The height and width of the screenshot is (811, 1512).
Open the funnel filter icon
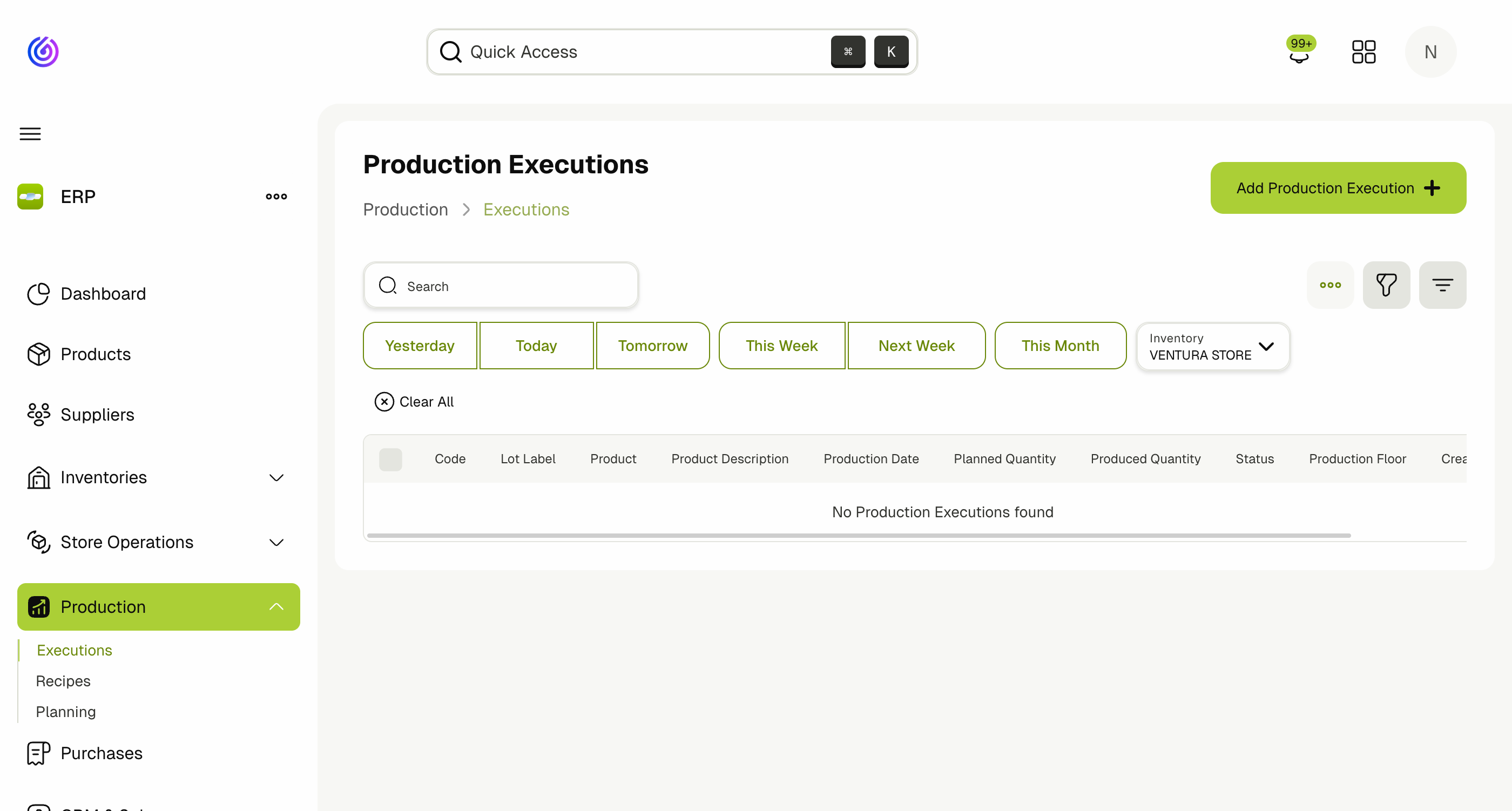1386,285
